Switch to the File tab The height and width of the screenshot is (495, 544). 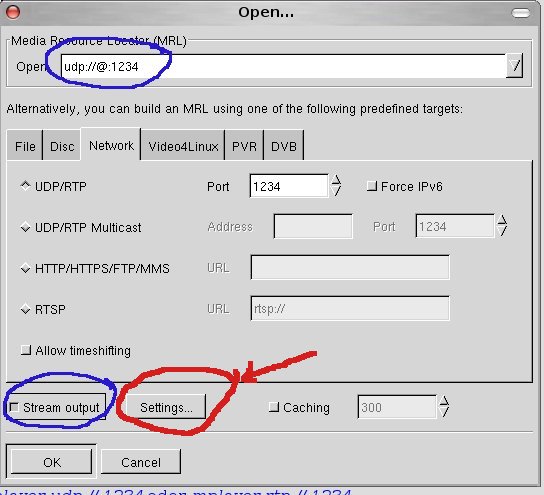coord(25,146)
